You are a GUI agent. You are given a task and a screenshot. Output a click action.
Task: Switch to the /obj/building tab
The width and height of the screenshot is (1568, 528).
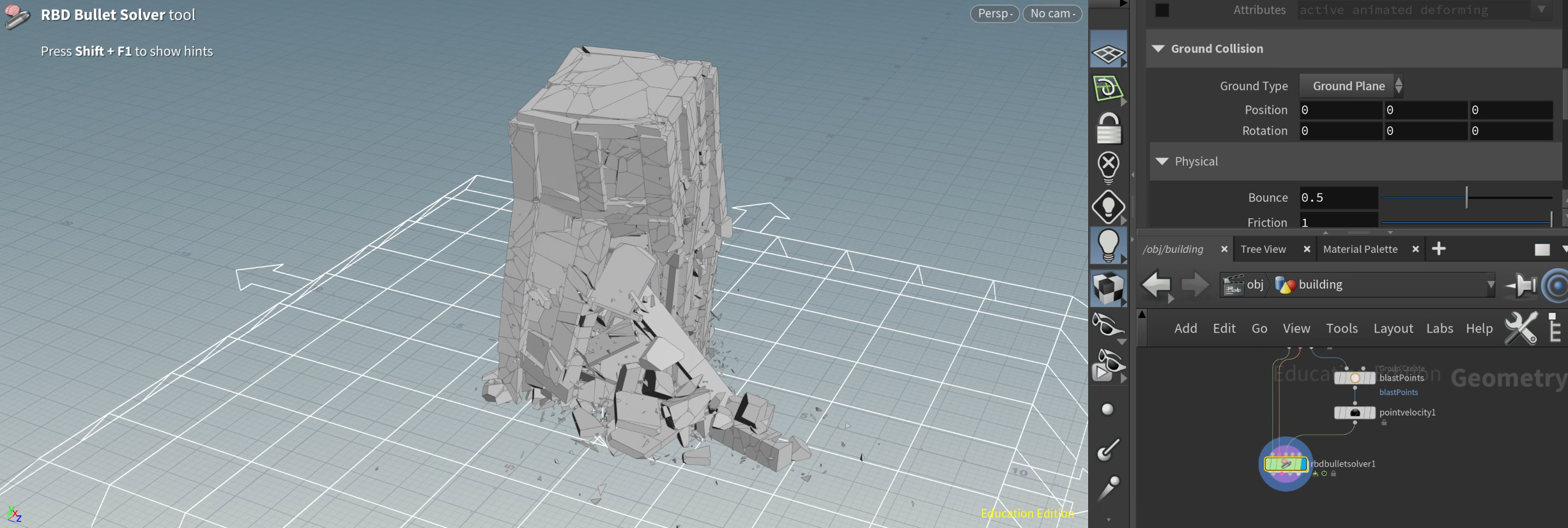tap(1173, 250)
